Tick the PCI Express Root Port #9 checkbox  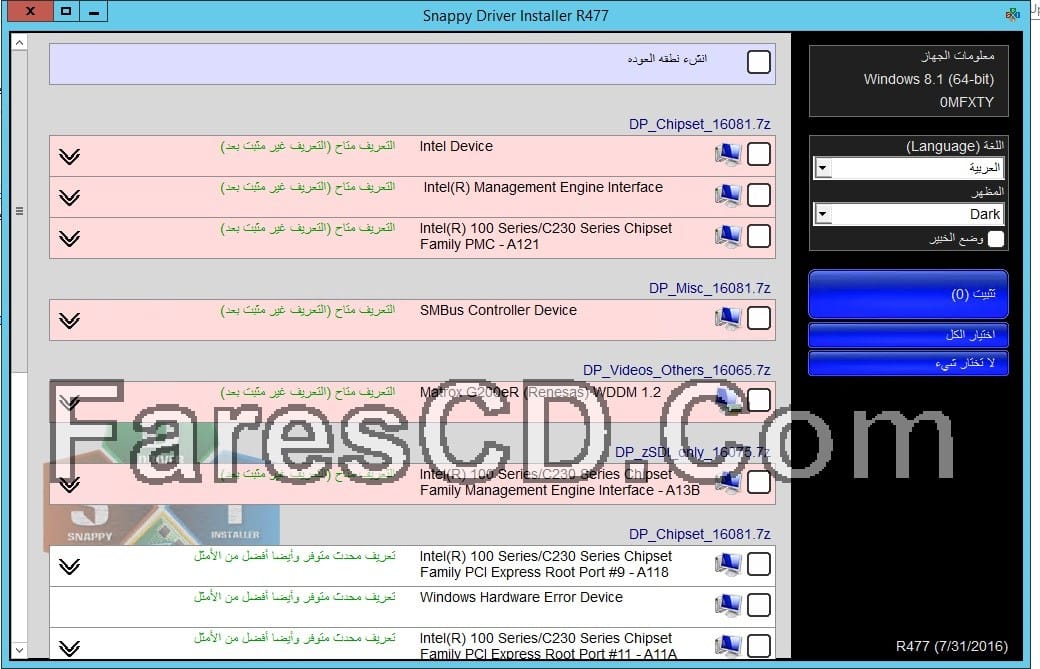click(x=759, y=564)
